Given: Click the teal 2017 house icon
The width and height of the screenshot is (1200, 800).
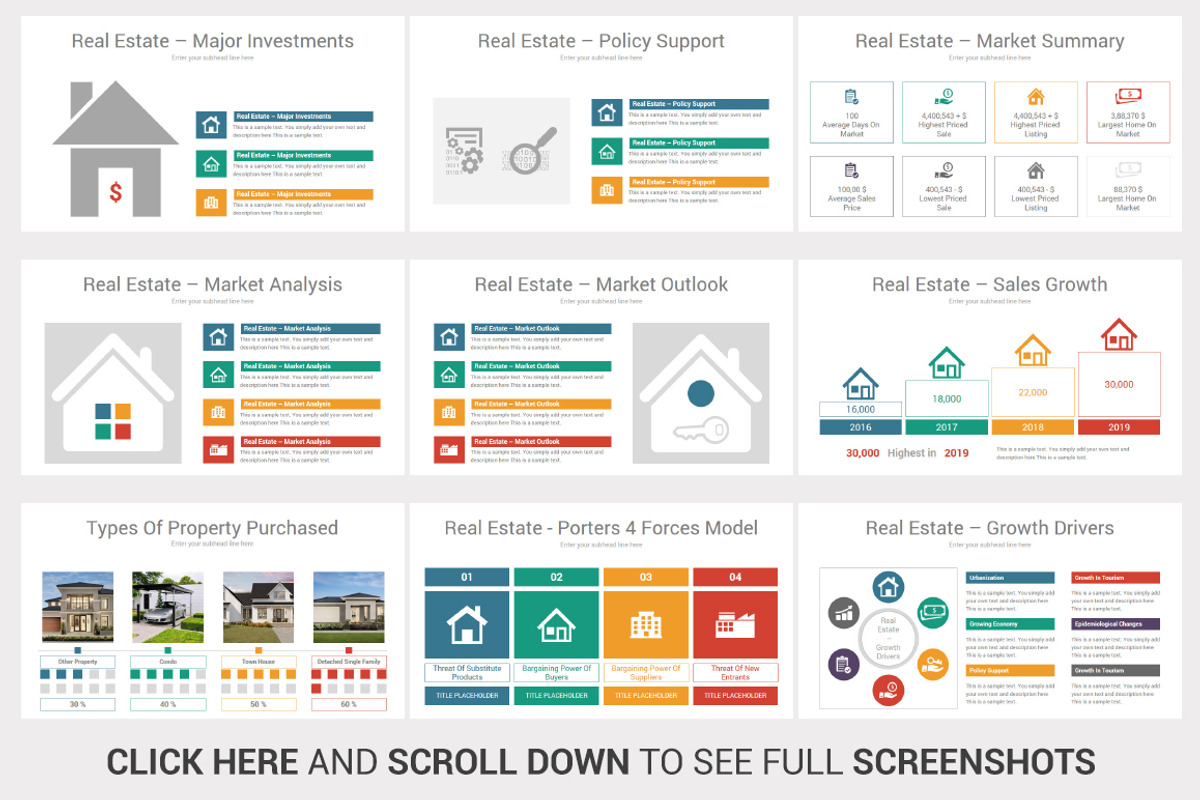Looking at the screenshot, I should point(946,362).
